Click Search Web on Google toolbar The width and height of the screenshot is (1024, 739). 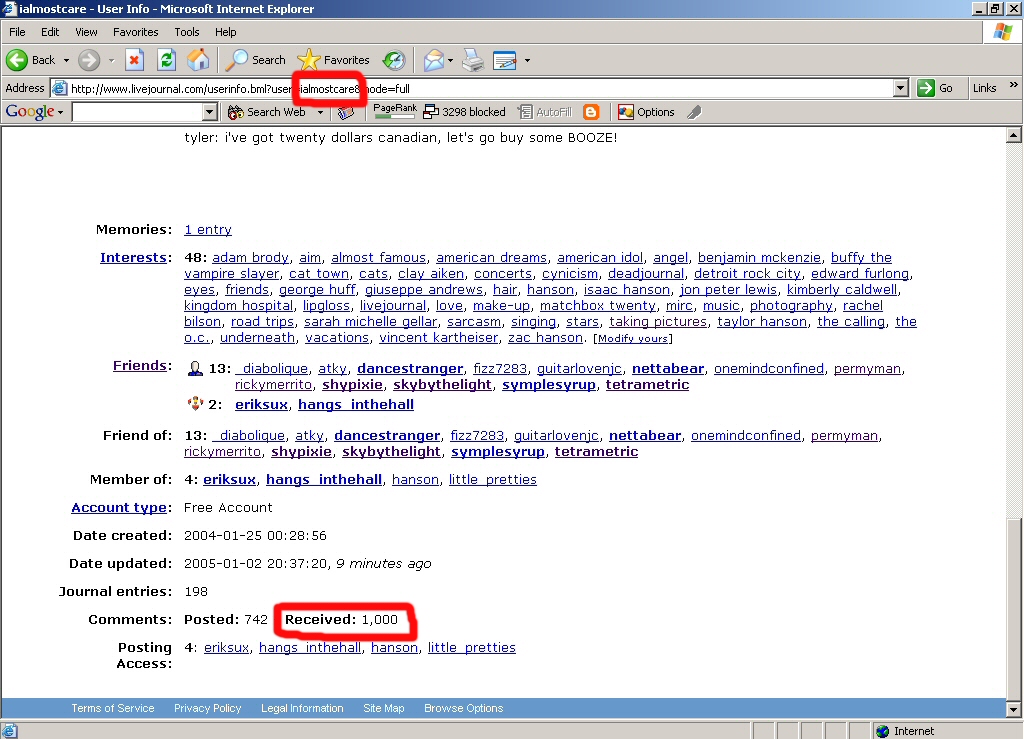pyautogui.click(x=266, y=112)
